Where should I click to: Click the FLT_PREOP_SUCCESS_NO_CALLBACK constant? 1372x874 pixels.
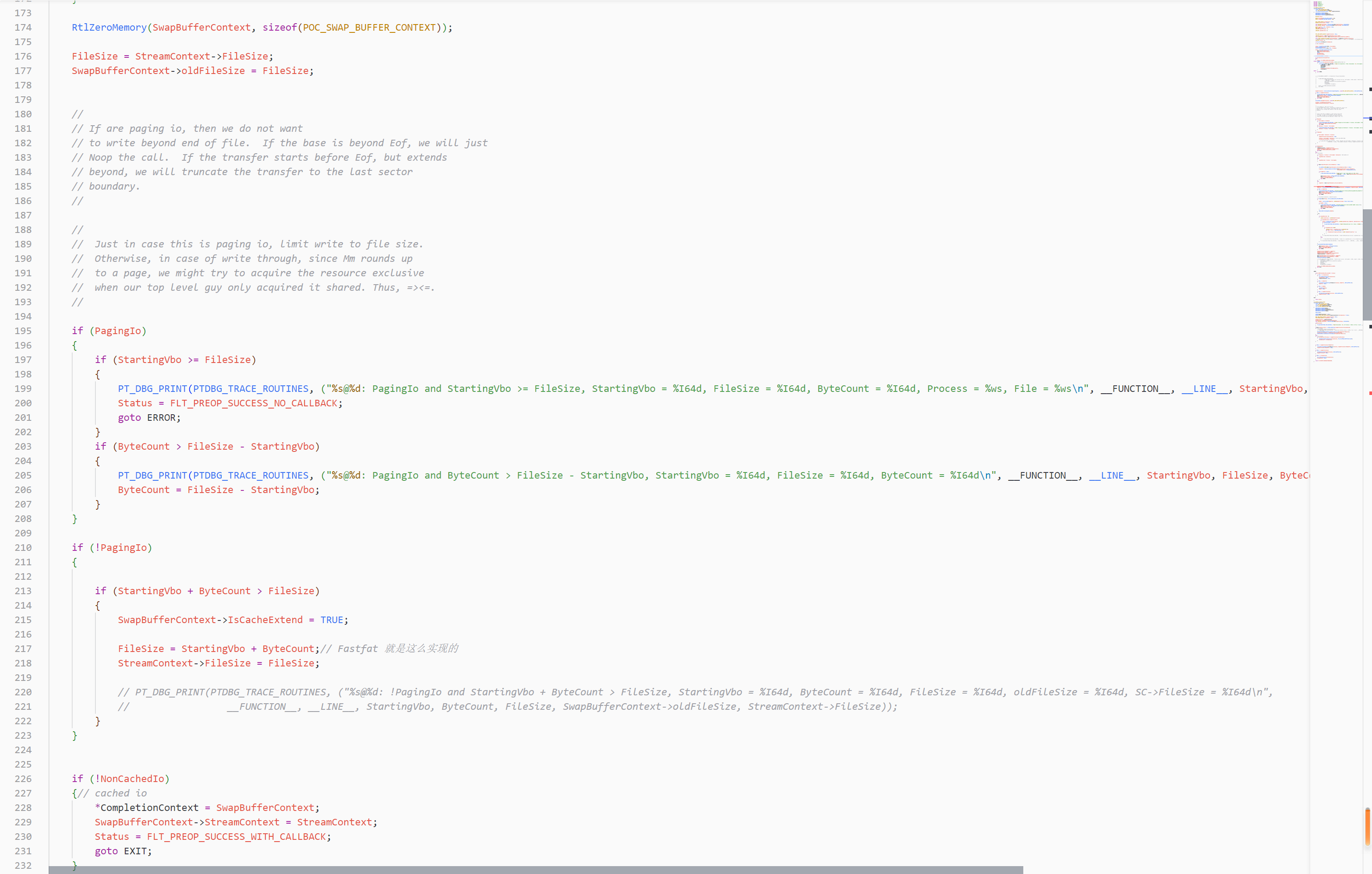(x=253, y=403)
